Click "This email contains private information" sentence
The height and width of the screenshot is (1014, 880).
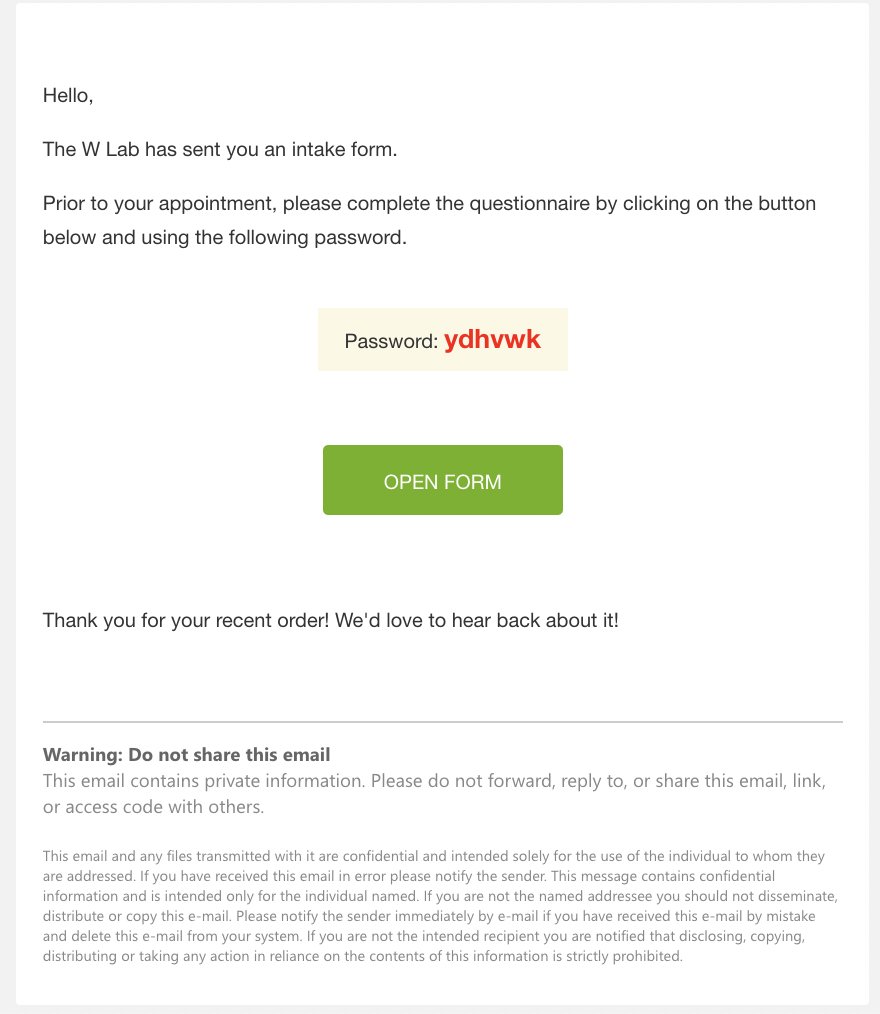[204, 781]
